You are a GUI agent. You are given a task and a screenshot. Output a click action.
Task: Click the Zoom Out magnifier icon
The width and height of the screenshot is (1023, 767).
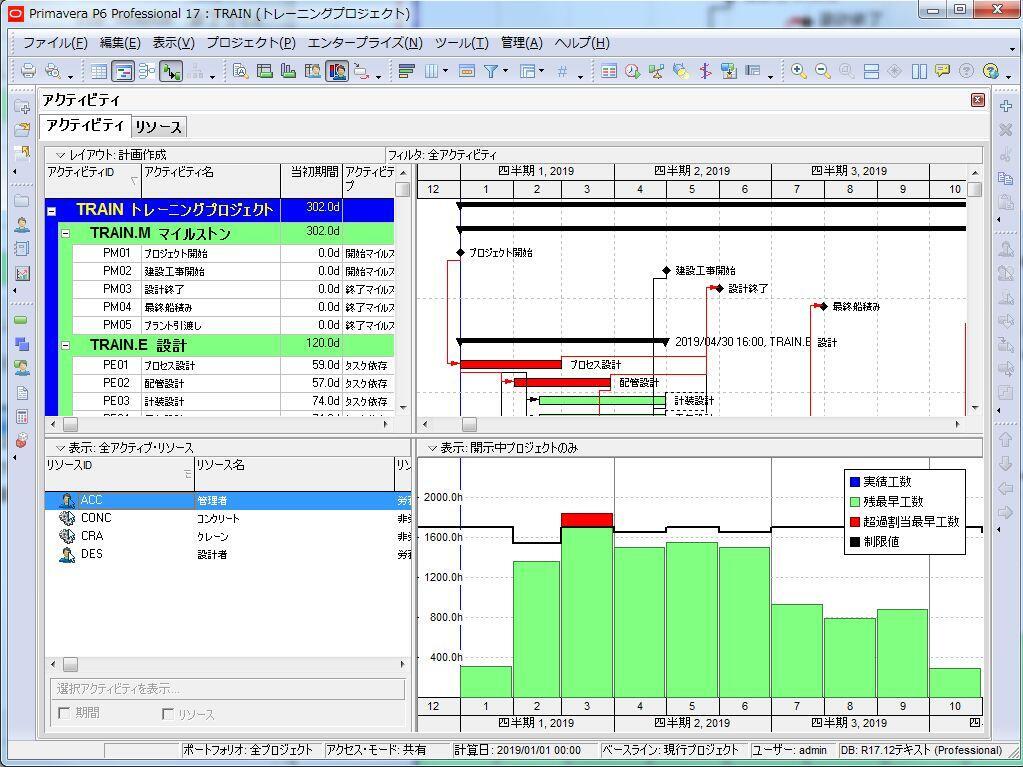point(822,71)
